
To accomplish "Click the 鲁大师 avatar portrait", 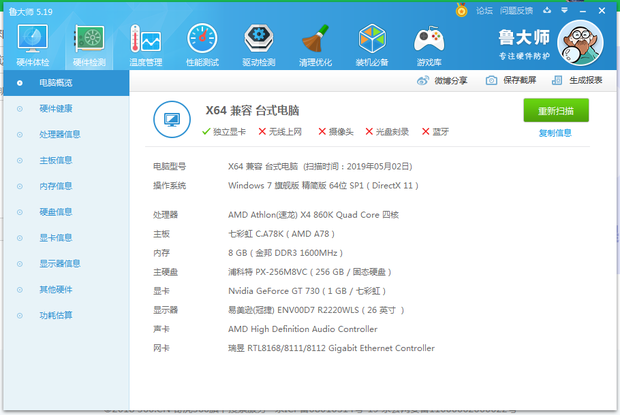I will 580,43.
